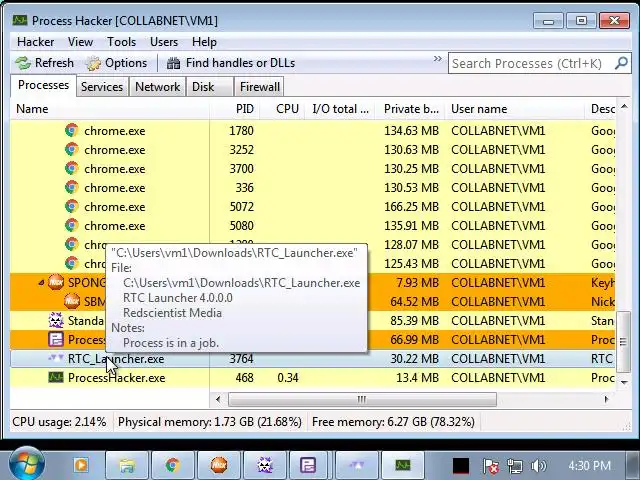Image resolution: width=640 pixels, height=480 pixels.
Task: Open Options from the toolbar
Action: (116, 63)
